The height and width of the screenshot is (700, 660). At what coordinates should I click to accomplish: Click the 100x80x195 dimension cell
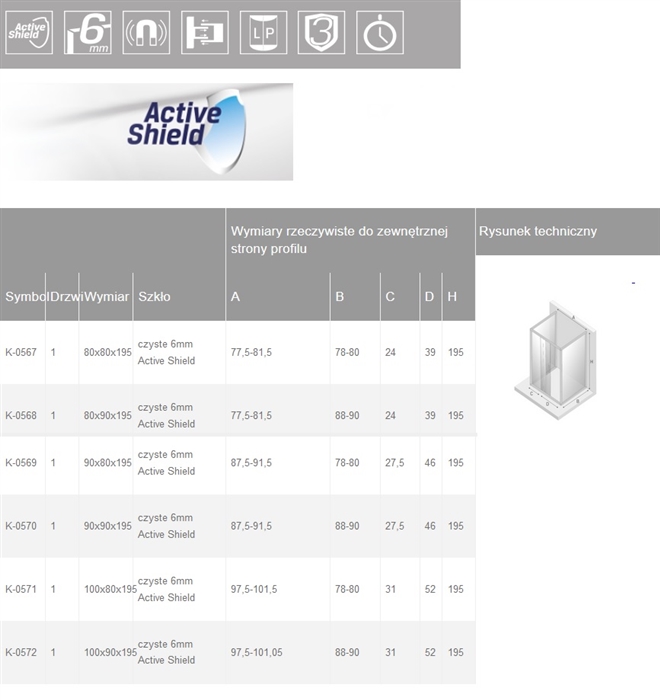pyautogui.click(x=110, y=589)
